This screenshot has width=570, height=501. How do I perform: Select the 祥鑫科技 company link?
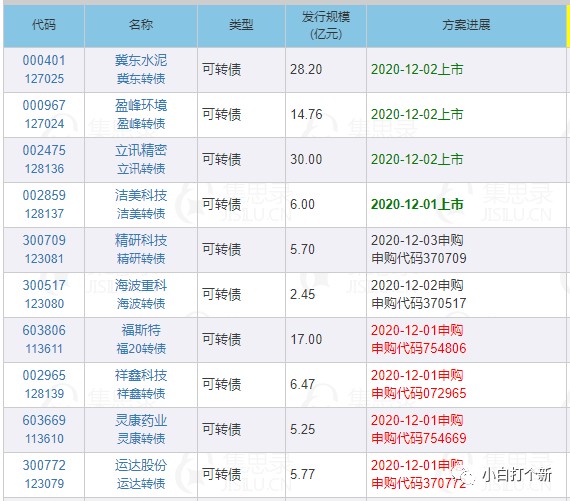pyautogui.click(x=141, y=375)
